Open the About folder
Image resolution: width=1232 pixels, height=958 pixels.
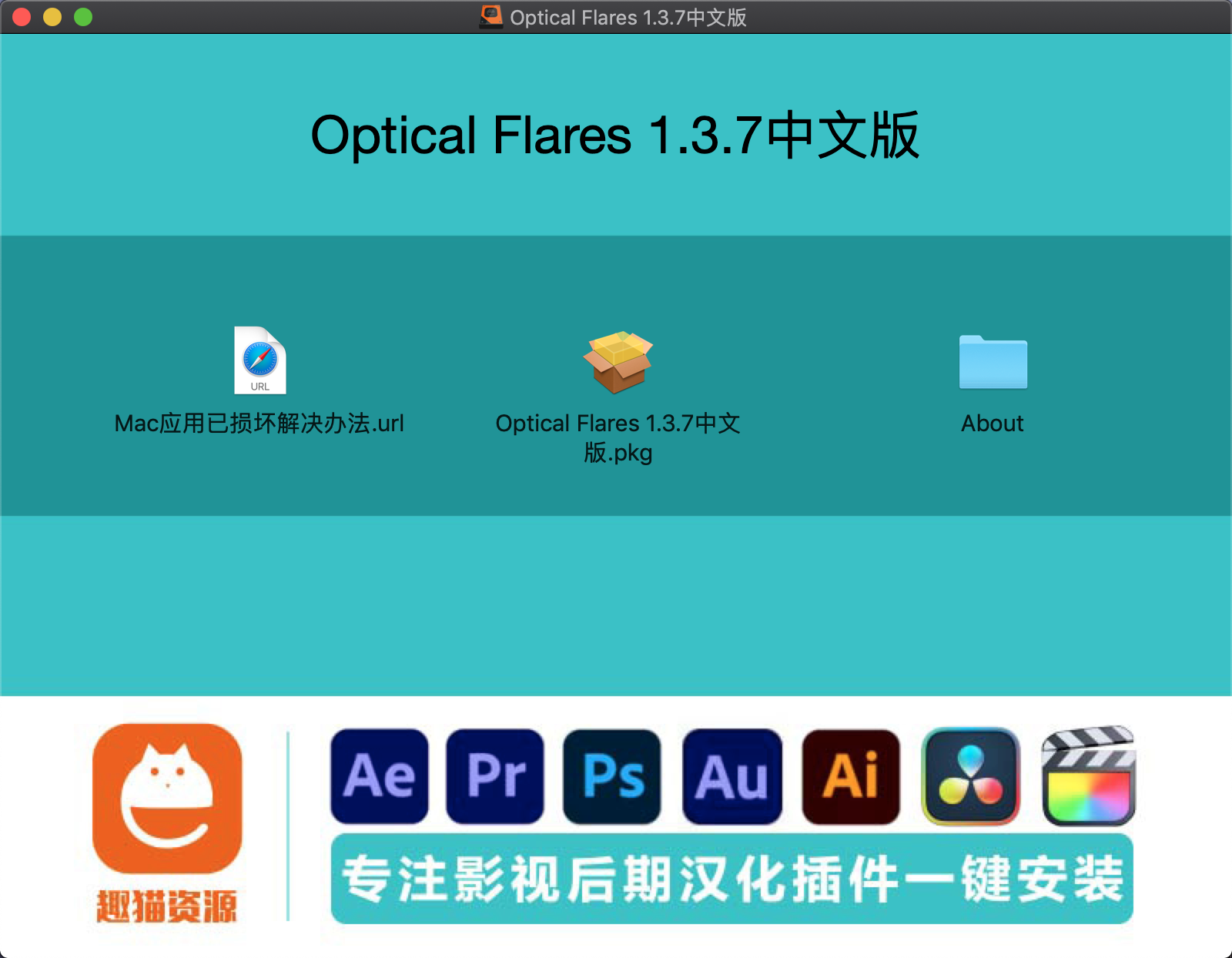(993, 362)
